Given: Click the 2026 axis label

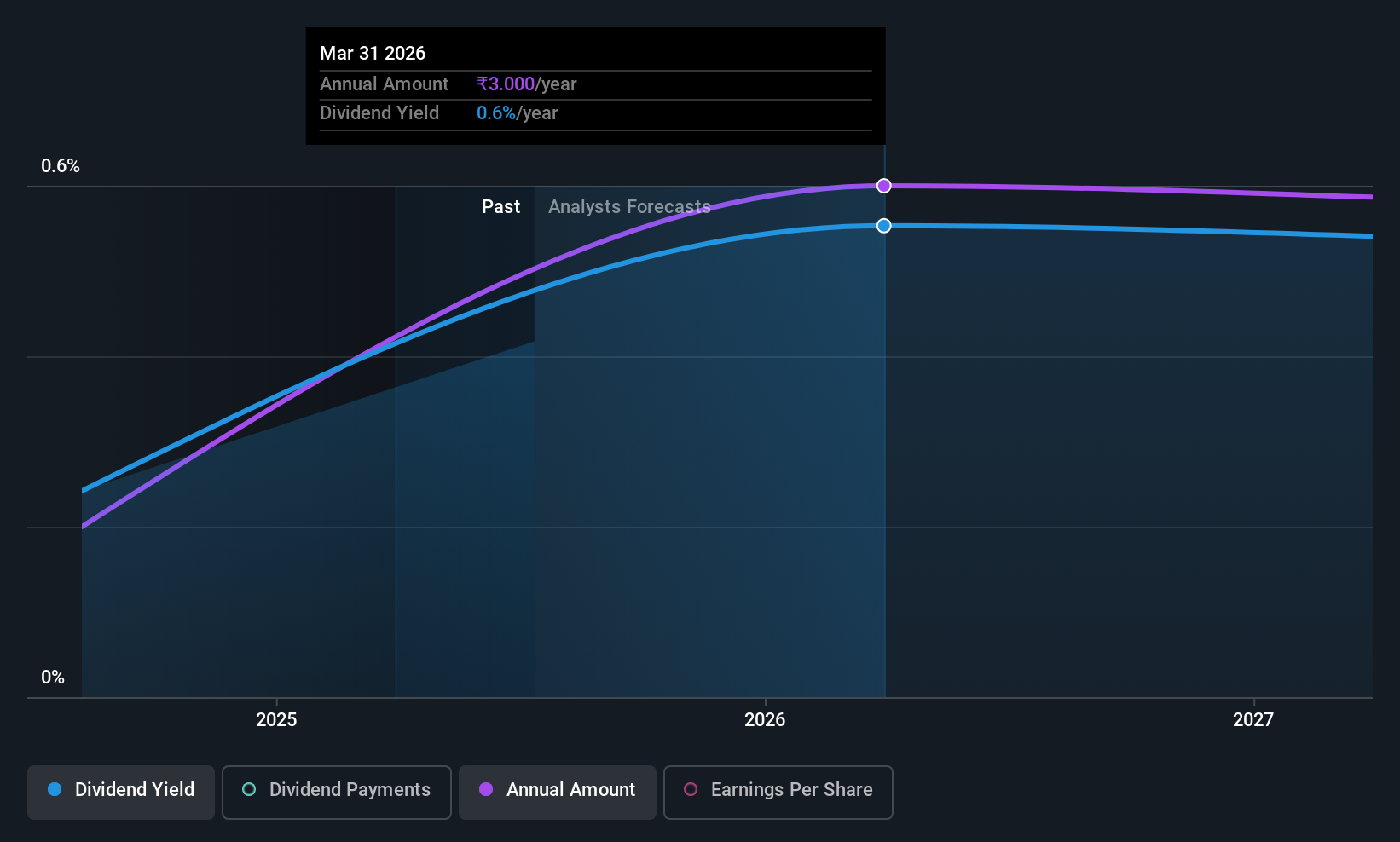Looking at the screenshot, I should click(765, 720).
